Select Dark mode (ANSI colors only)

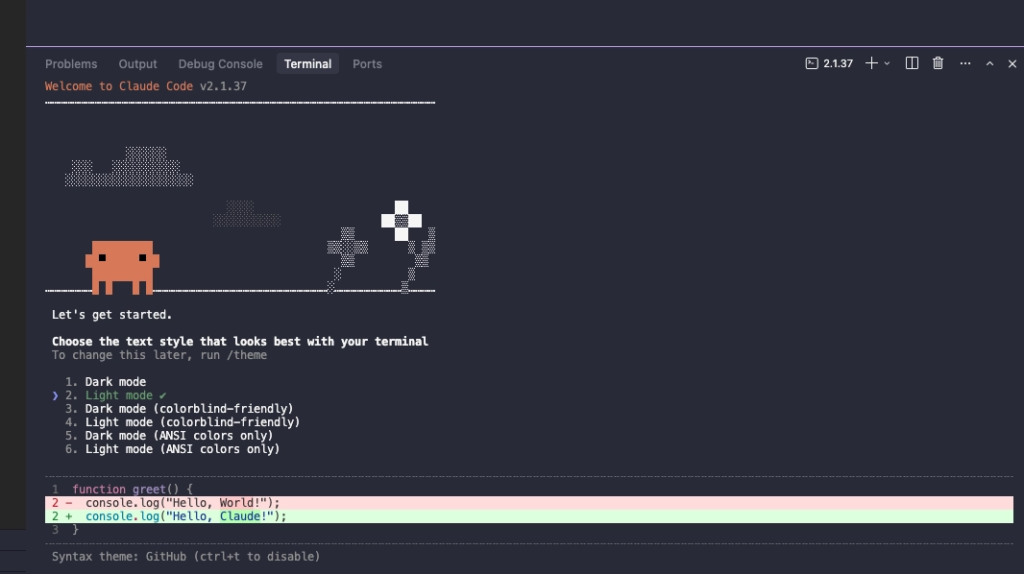click(x=179, y=436)
